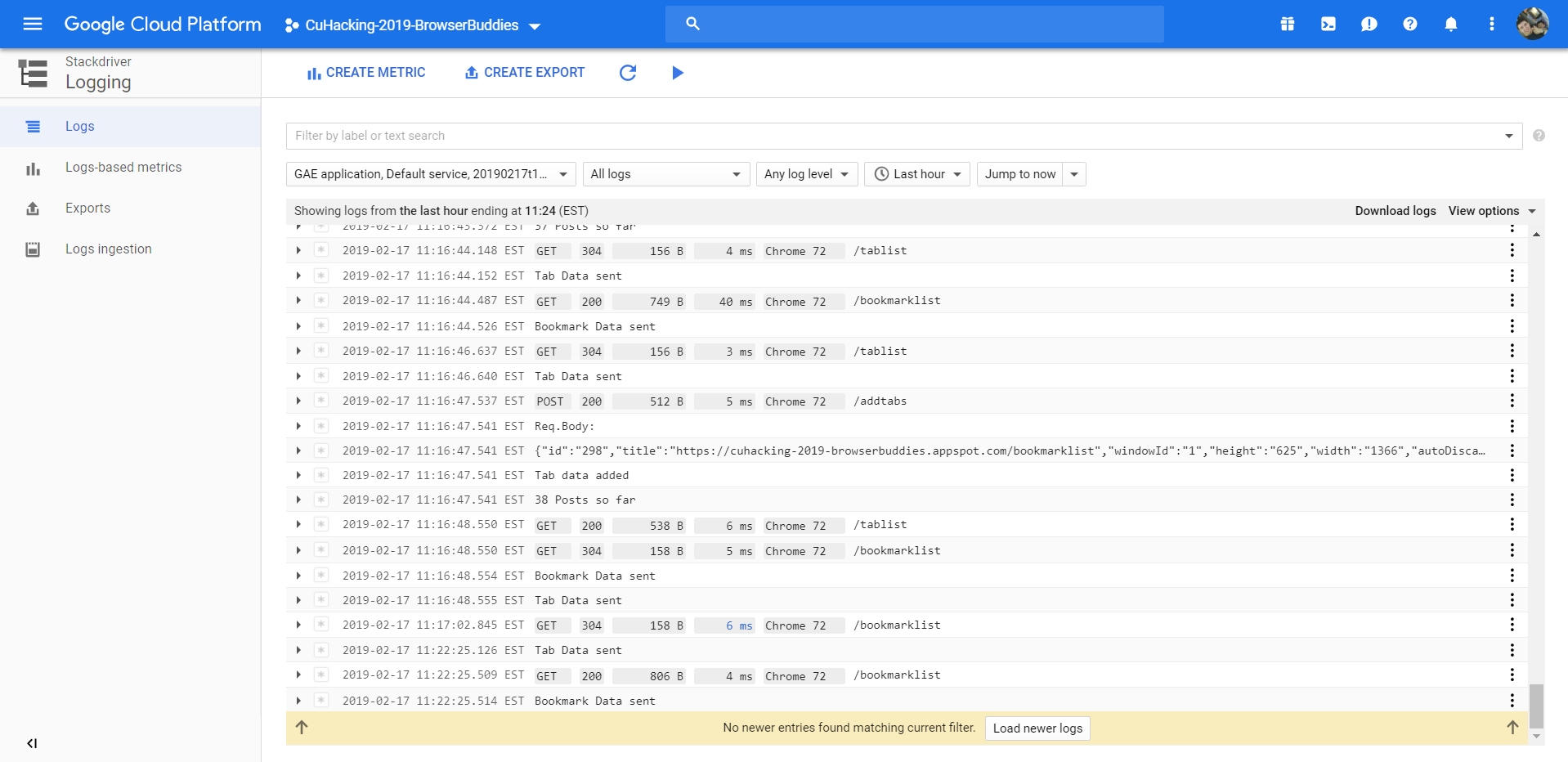Open the user account avatar
Screen dimensions: 1568x762
1533,24
